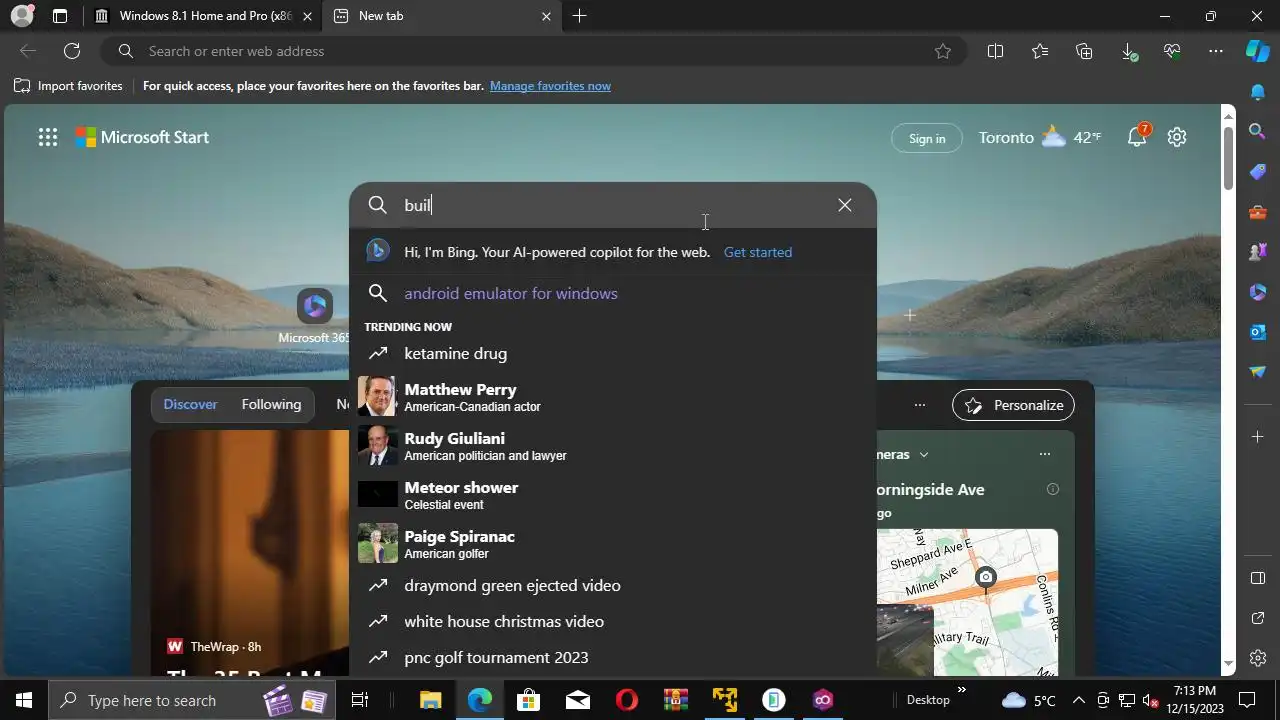Image resolution: width=1280 pixels, height=720 pixels.
Task: Click Get started for Bing copilot
Action: [x=758, y=252]
